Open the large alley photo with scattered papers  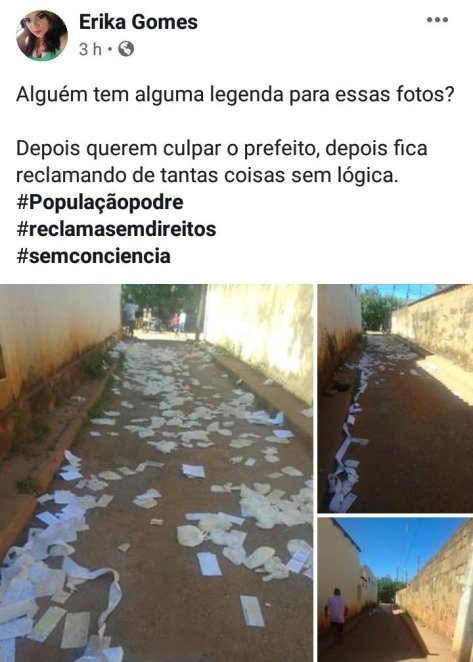point(156,473)
